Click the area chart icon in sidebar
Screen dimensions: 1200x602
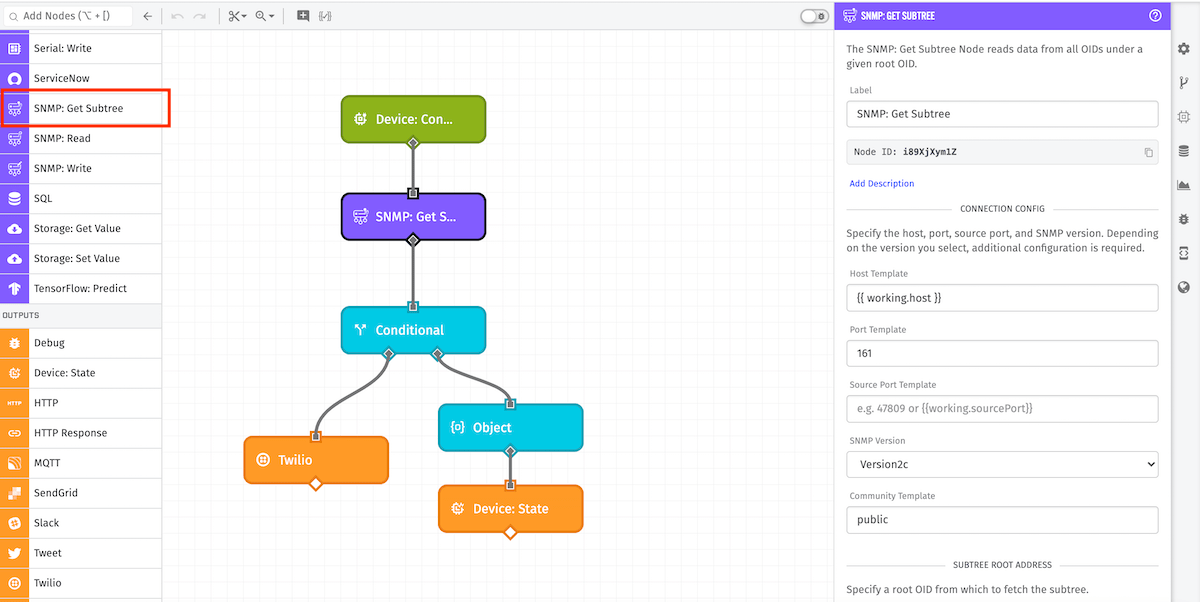pyautogui.click(x=1184, y=185)
